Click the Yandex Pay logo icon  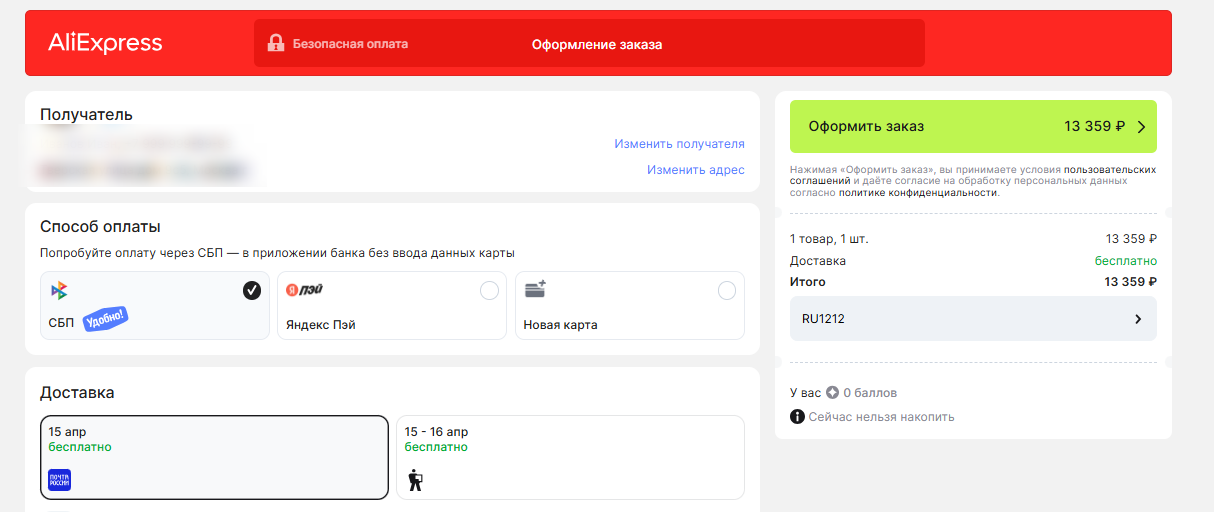304,290
